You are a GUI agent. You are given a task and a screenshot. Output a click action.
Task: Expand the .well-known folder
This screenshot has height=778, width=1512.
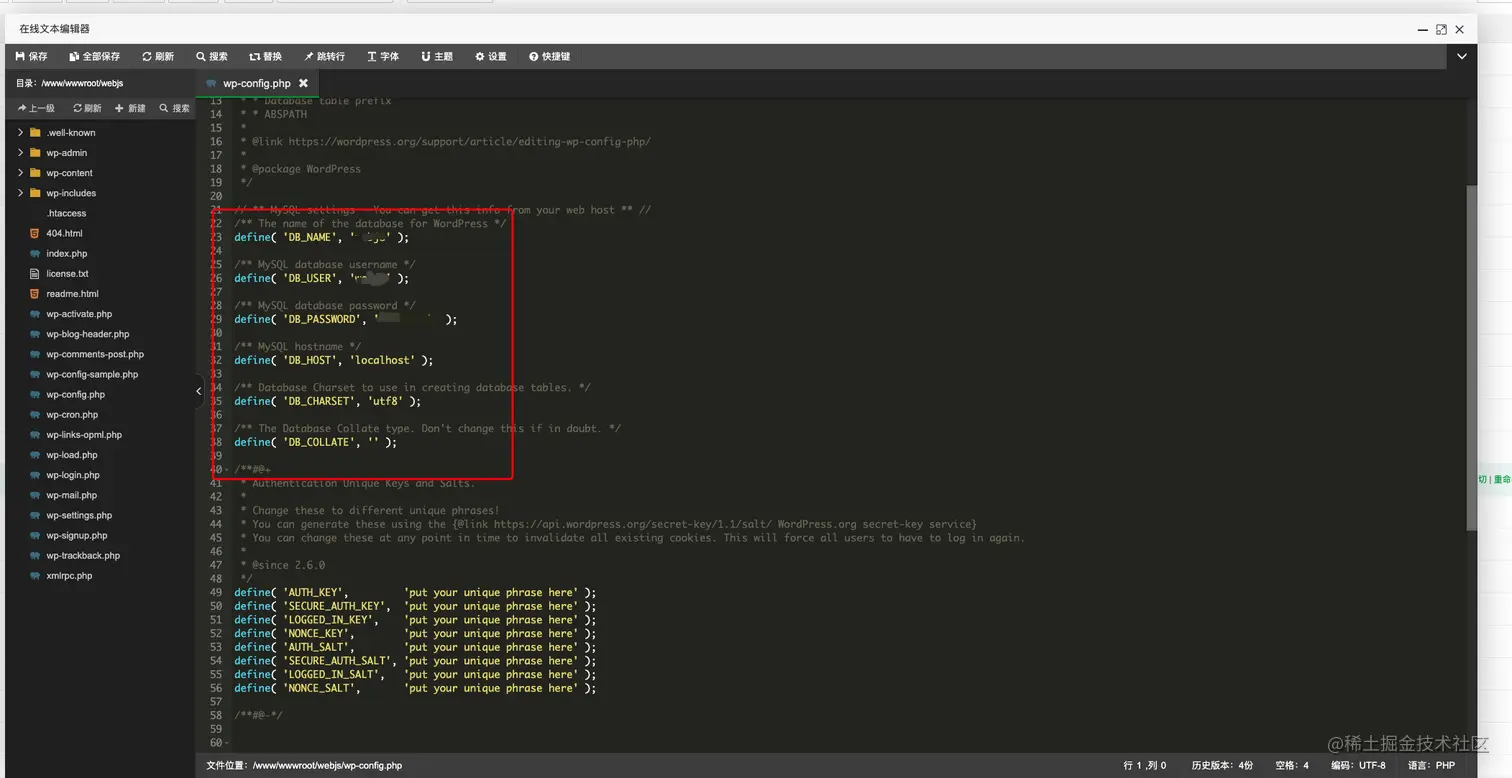[x=20, y=132]
